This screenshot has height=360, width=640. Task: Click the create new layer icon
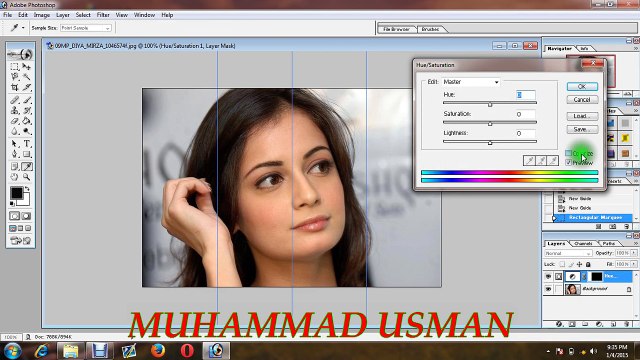click(x=613, y=324)
